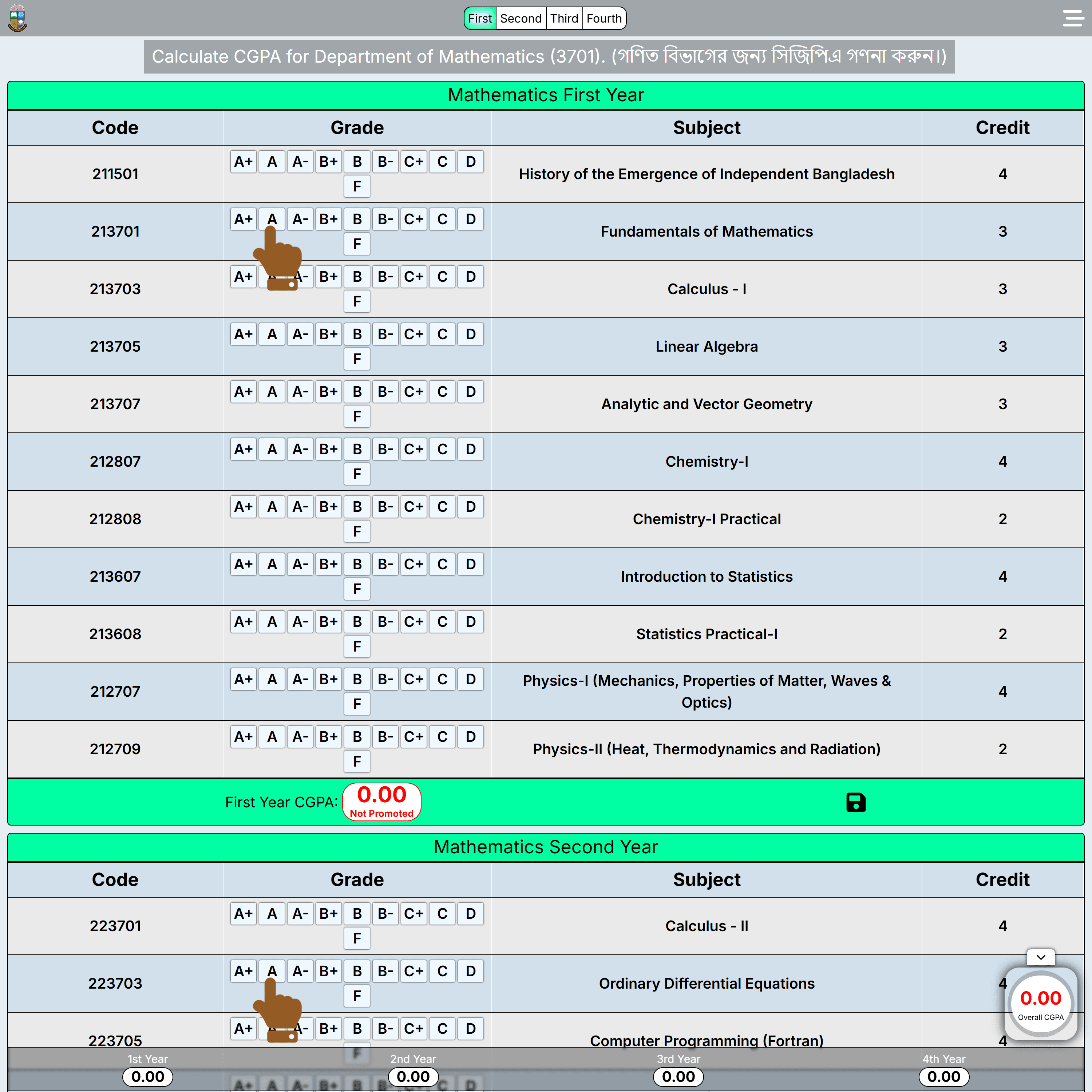
Task: Click the university logo icon
Action: [x=17, y=18]
